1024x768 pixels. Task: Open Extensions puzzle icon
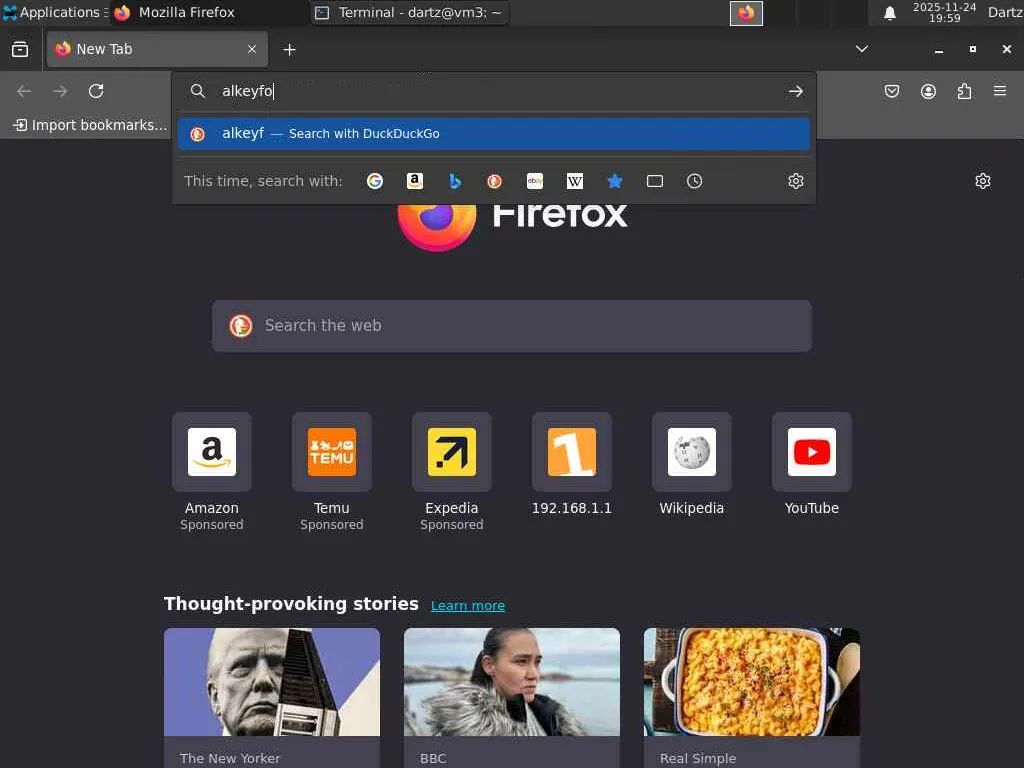click(x=964, y=91)
